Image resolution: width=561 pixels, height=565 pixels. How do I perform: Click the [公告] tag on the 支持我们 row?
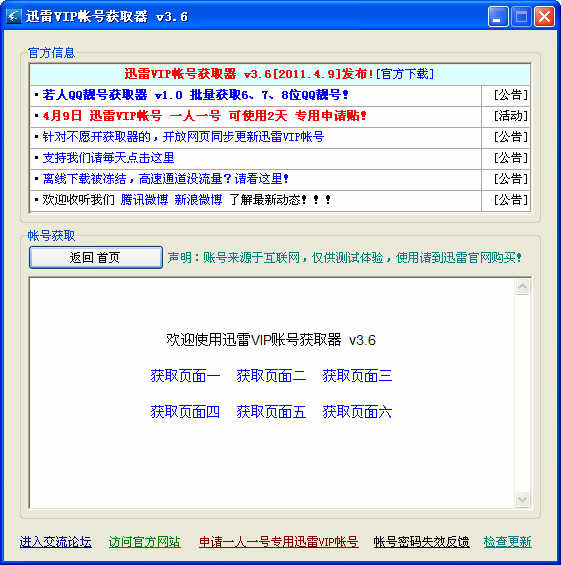point(511,158)
